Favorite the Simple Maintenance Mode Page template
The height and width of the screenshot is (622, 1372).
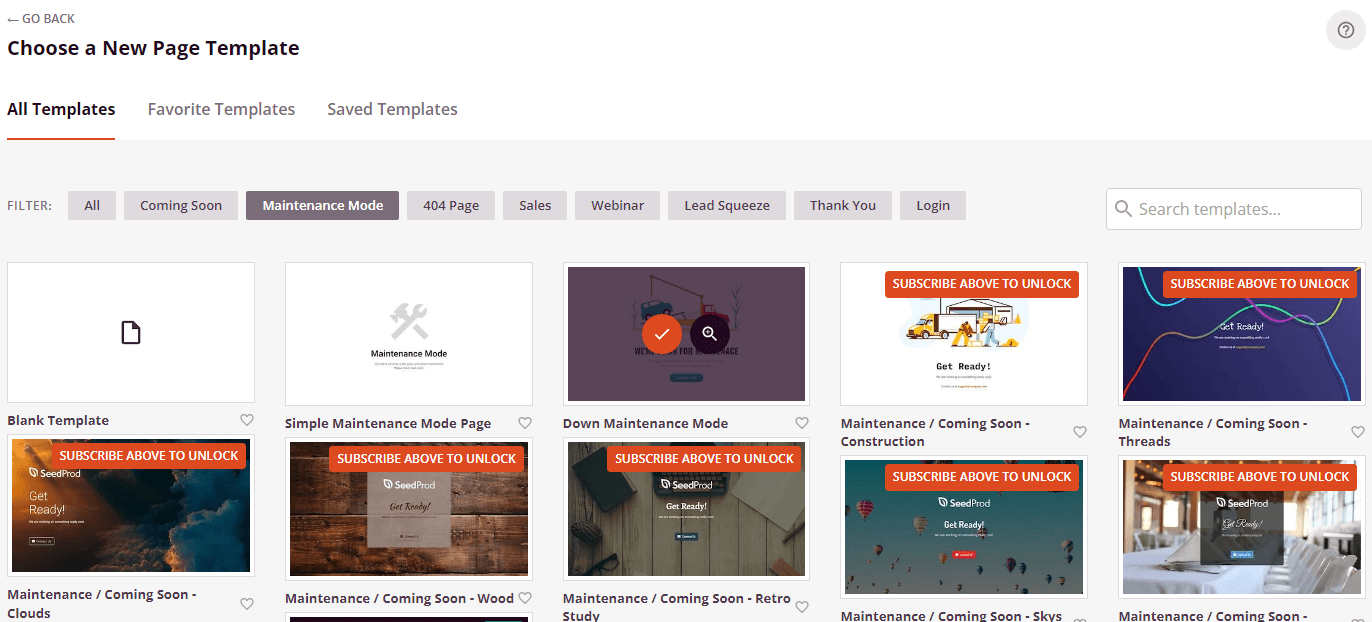coord(525,423)
